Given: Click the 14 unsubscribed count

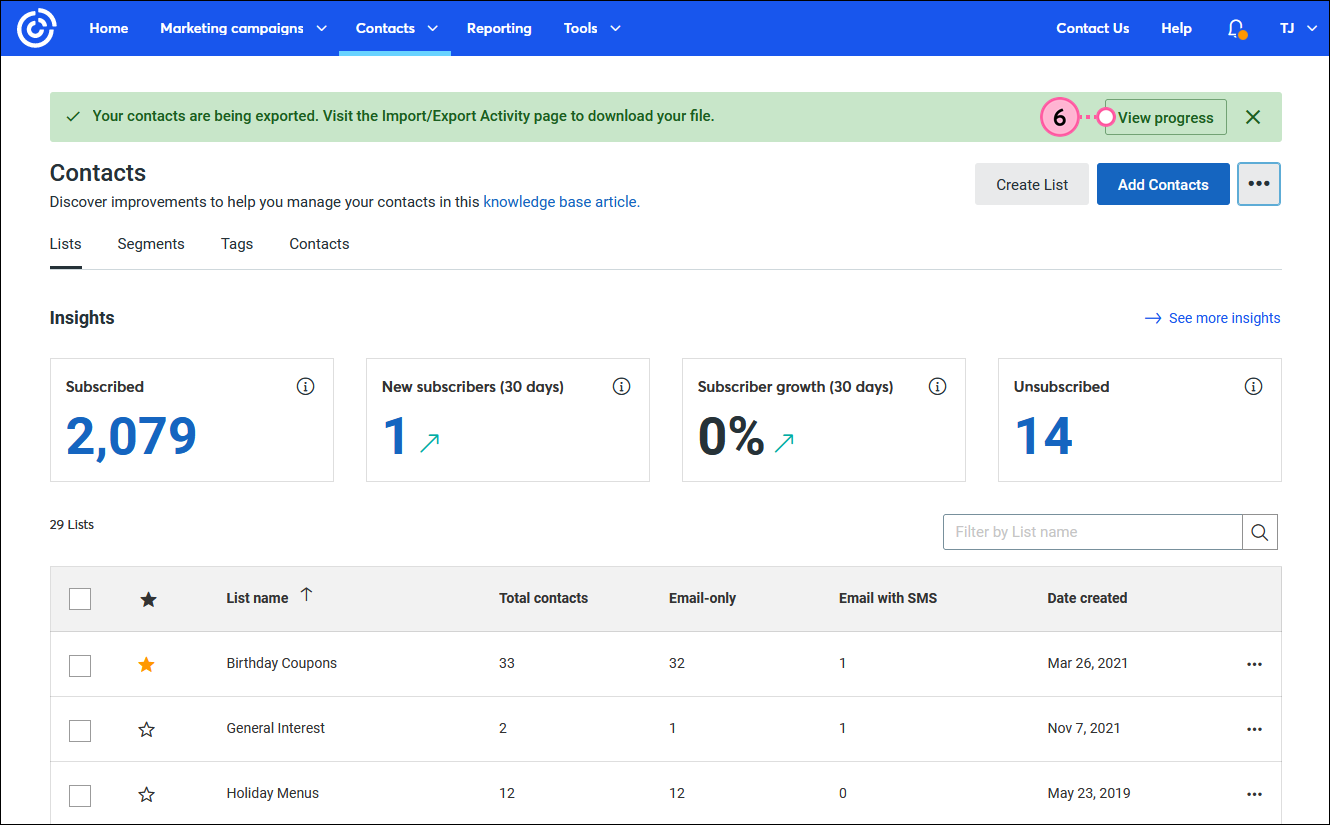Looking at the screenshot, I should pyautogui.click(x=1043, y=436).
